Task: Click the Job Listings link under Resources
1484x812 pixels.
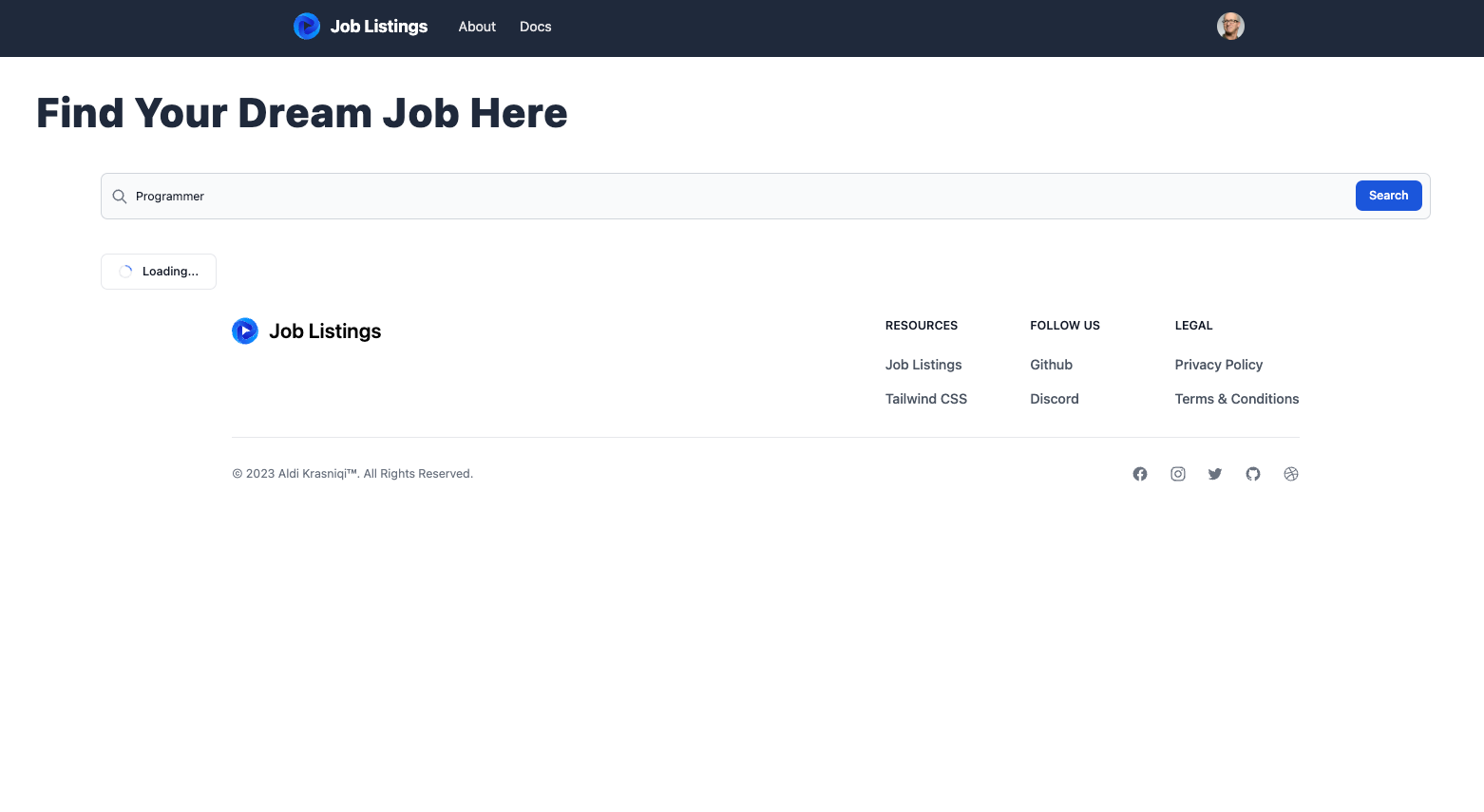Action: pos(923,364)
